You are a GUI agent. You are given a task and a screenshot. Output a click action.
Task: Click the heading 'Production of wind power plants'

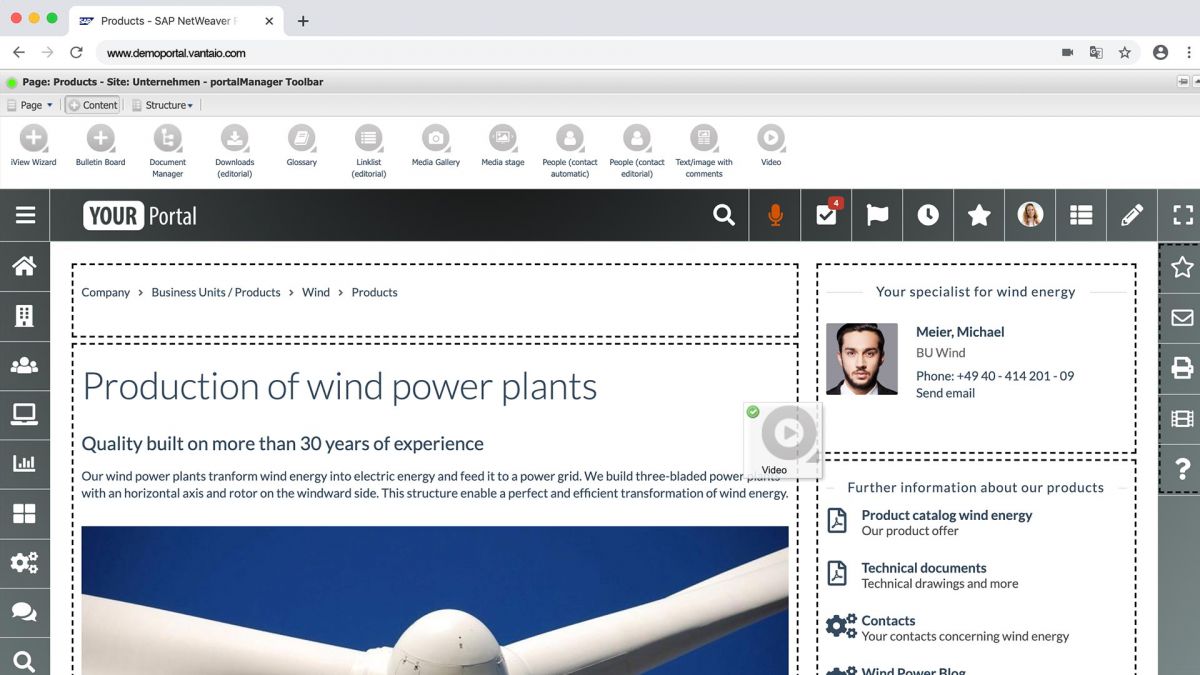point(340,387)
